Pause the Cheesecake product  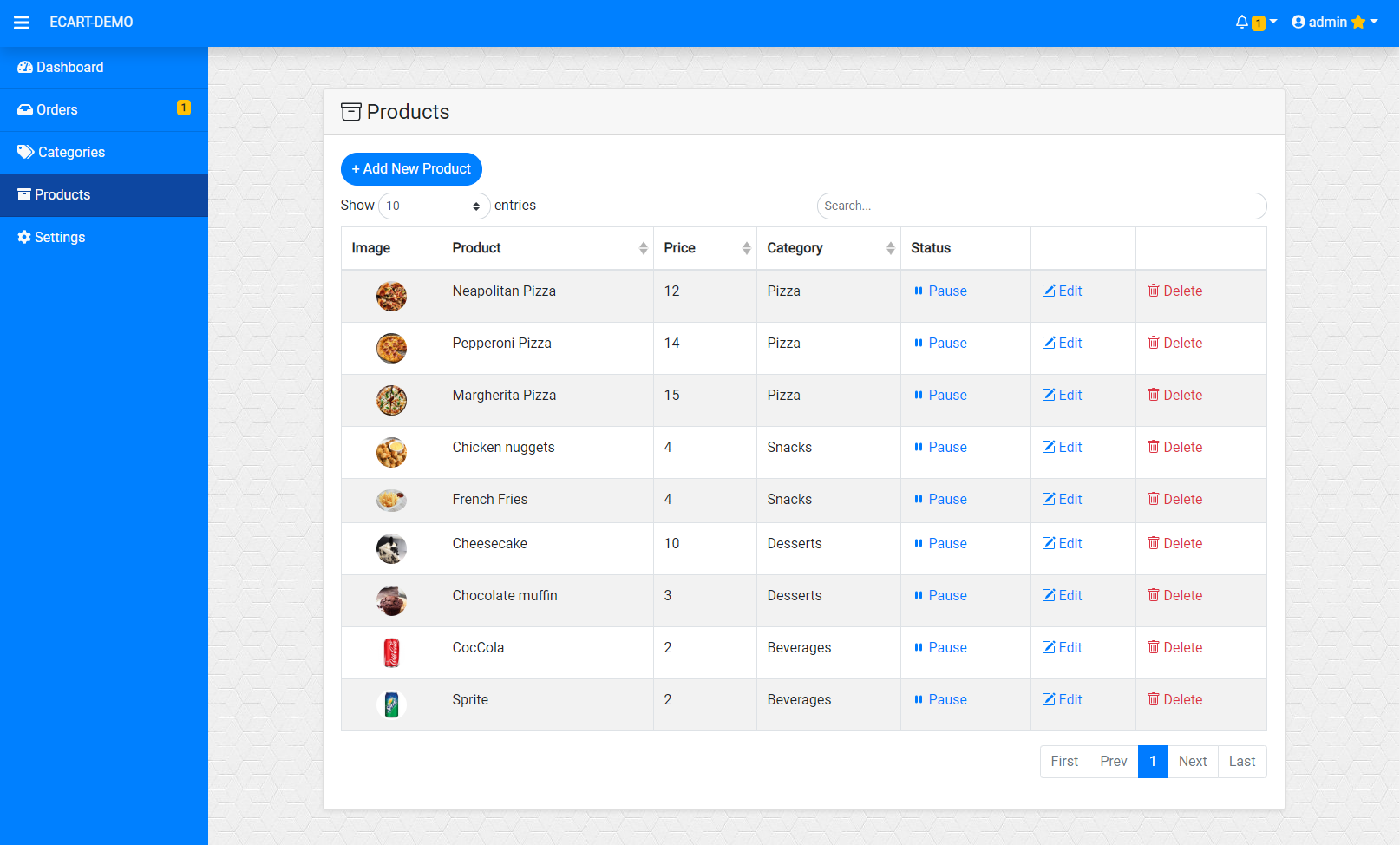tap(940, 544)
